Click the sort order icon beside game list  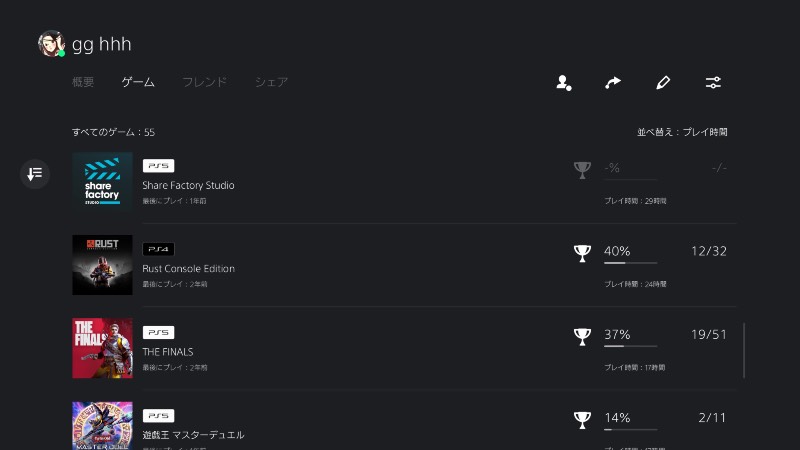pos(35,174)
